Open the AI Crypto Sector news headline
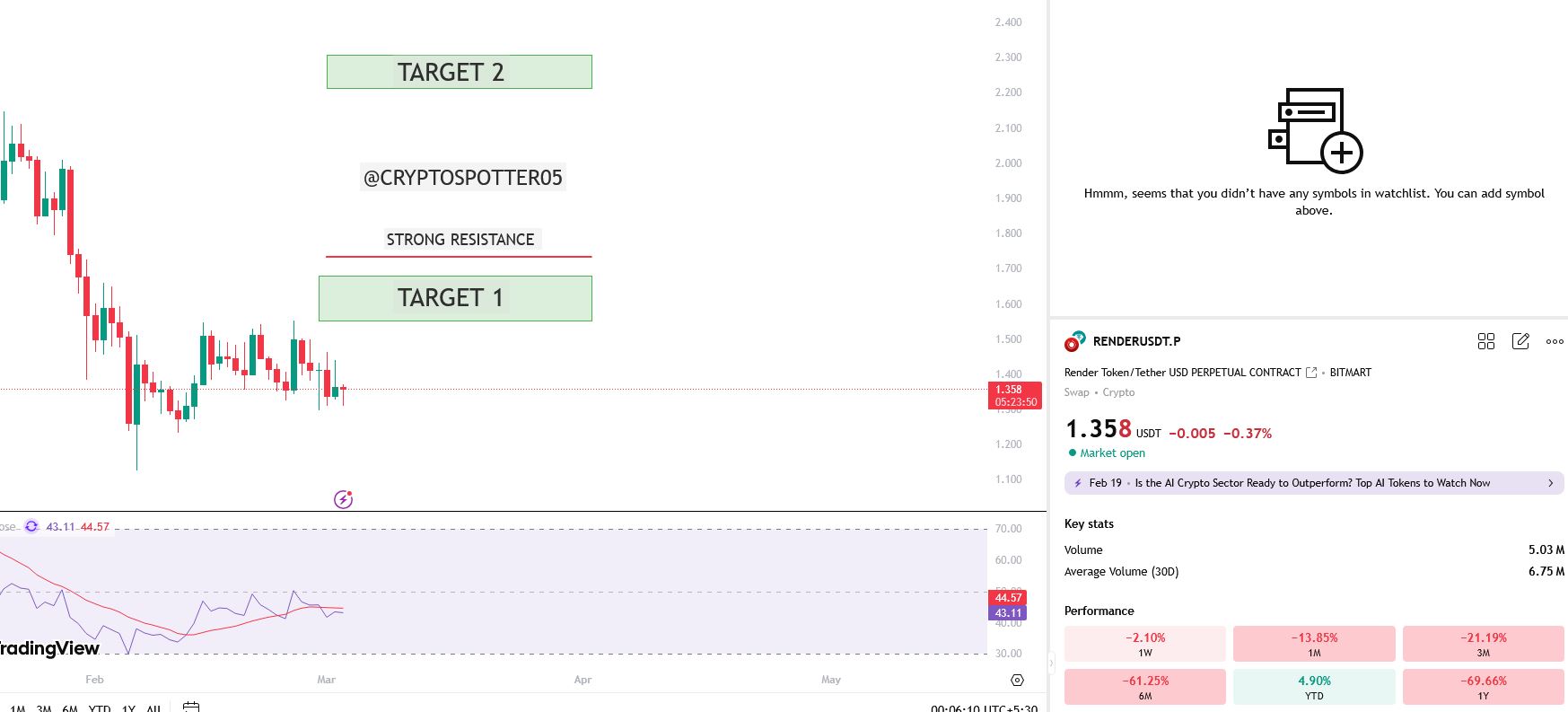Viewport: 1568px width, 712px height. 1312,483
